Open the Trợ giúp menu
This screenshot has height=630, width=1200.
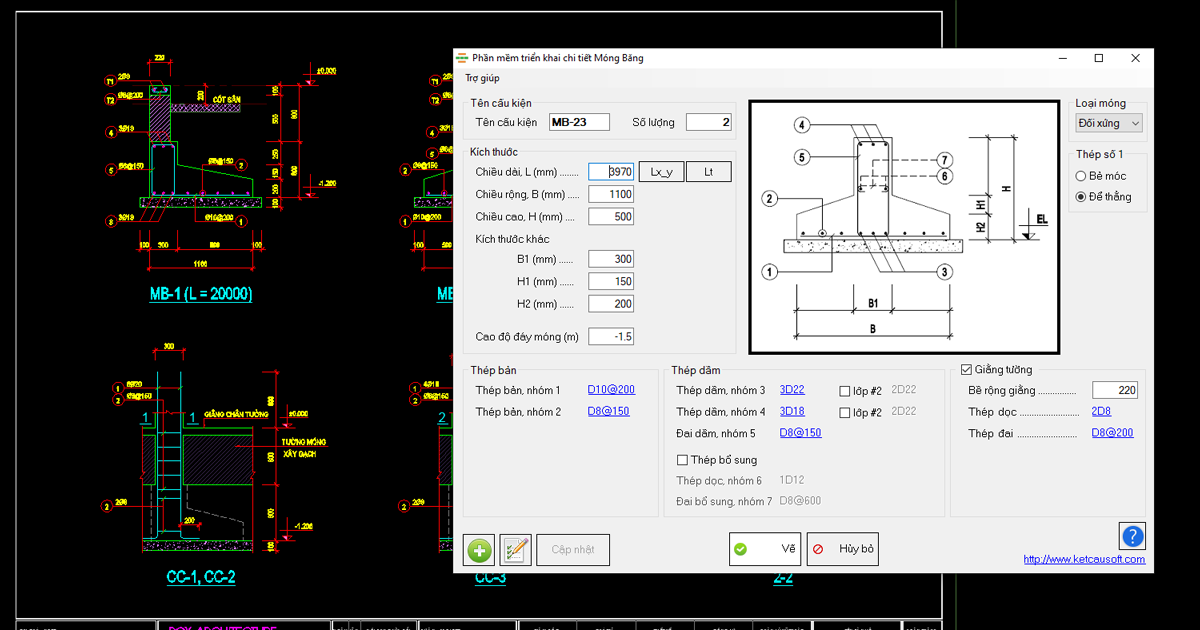[x=482, y=78]
